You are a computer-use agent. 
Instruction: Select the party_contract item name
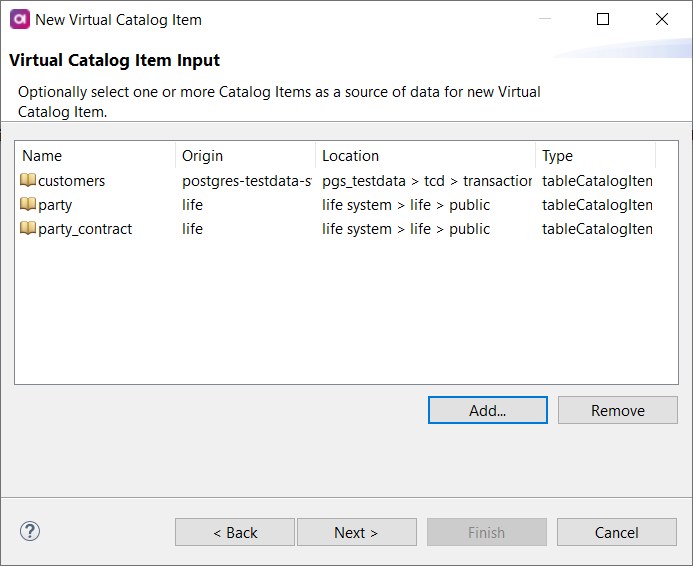click(85, 229)
